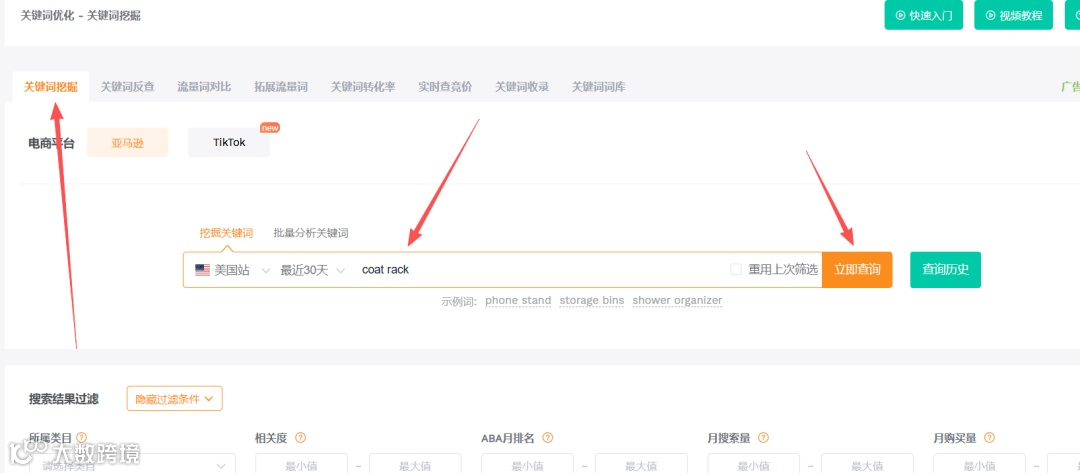
Task: Select the 挖掘关键词 sub-tab
Action: 226,233
